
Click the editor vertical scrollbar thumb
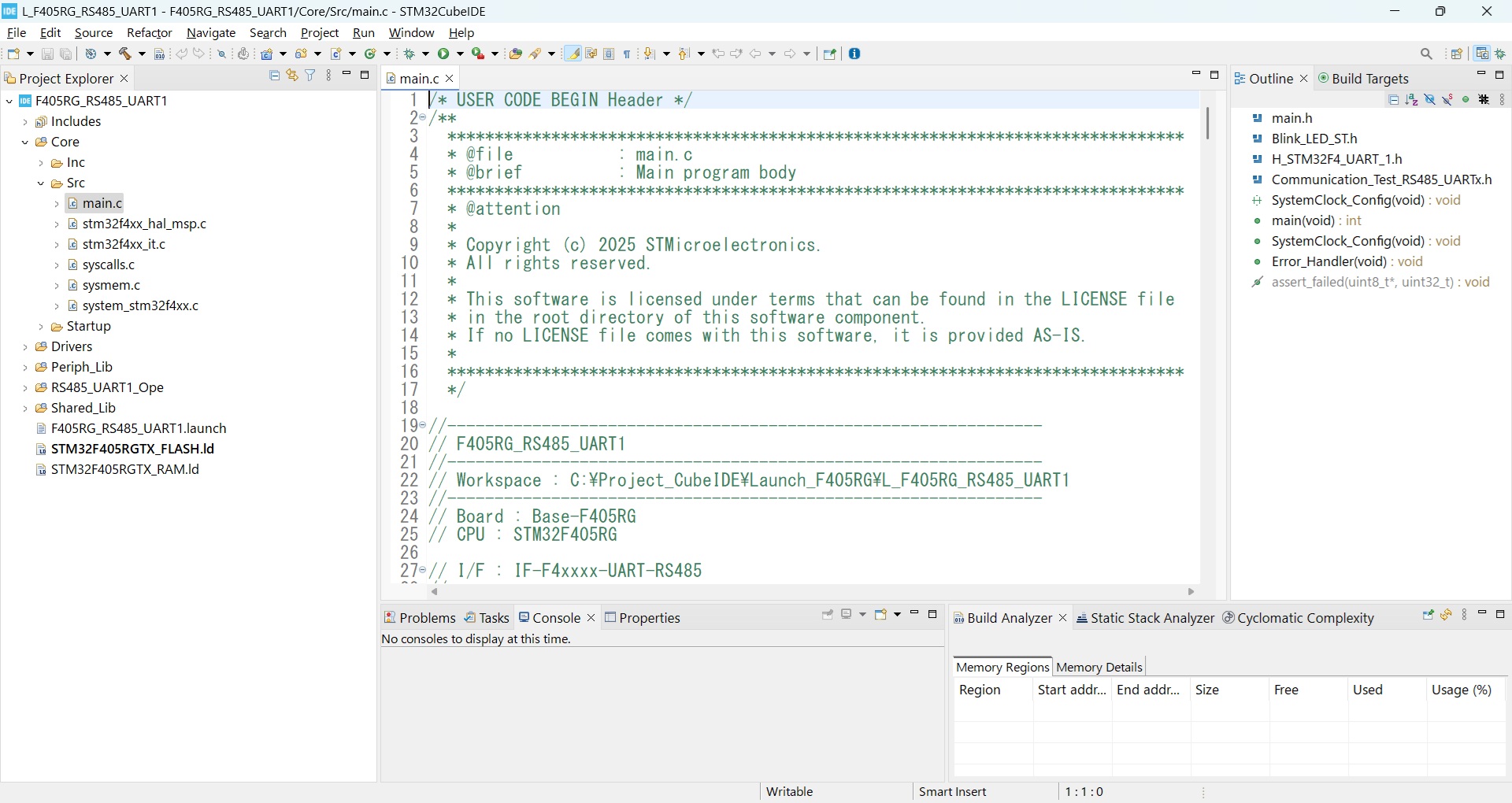click(x=1207, y=124)
